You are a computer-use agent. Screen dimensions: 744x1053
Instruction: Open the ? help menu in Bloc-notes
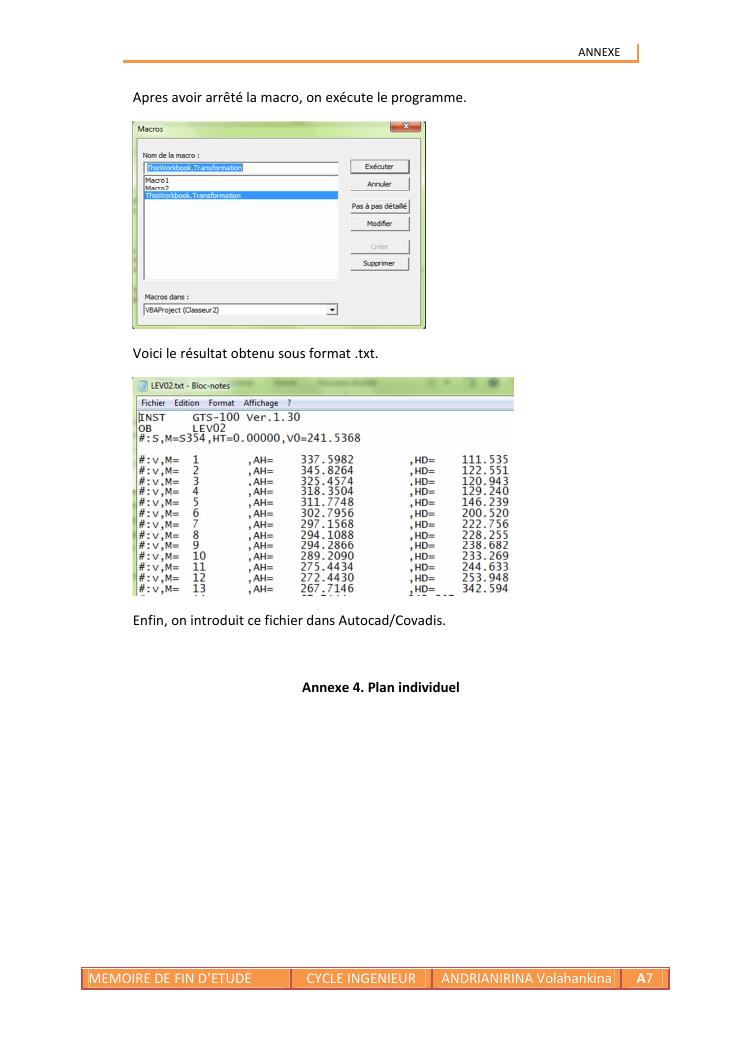click(x=289, y=403)
